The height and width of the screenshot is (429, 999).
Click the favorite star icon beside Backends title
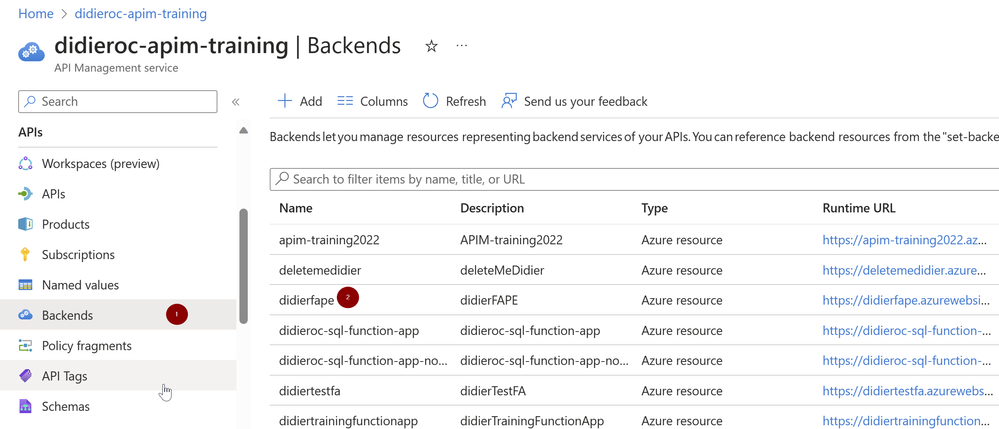click(x=431, y=46)
